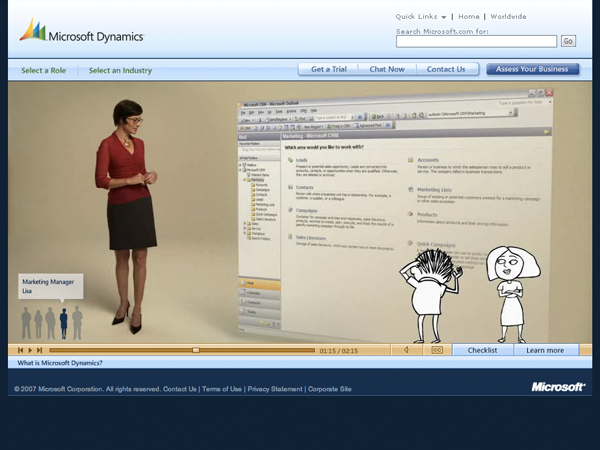Click the Search Microsoft.com input field

tap(476, 41)
